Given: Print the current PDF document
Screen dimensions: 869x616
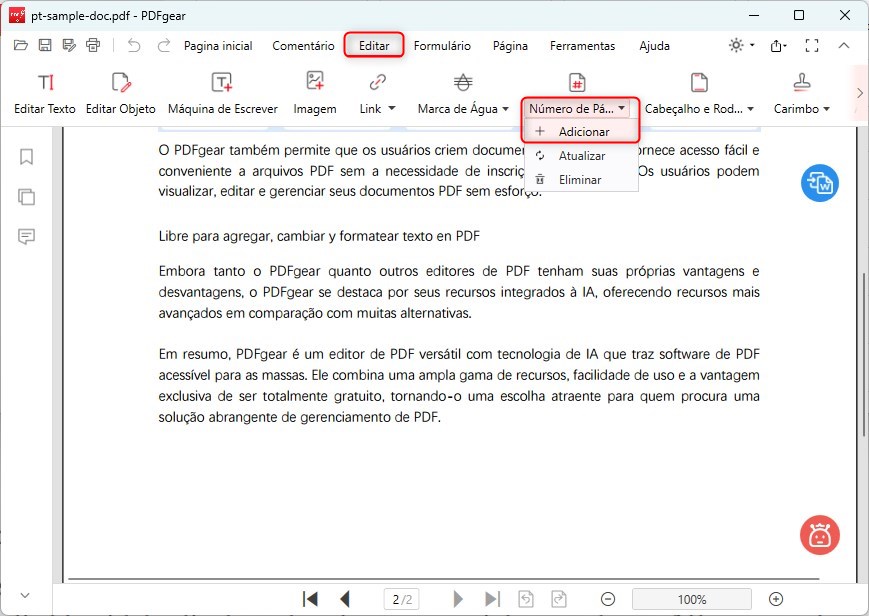Looking at the screenshot, I should click(x=93, y=45).
